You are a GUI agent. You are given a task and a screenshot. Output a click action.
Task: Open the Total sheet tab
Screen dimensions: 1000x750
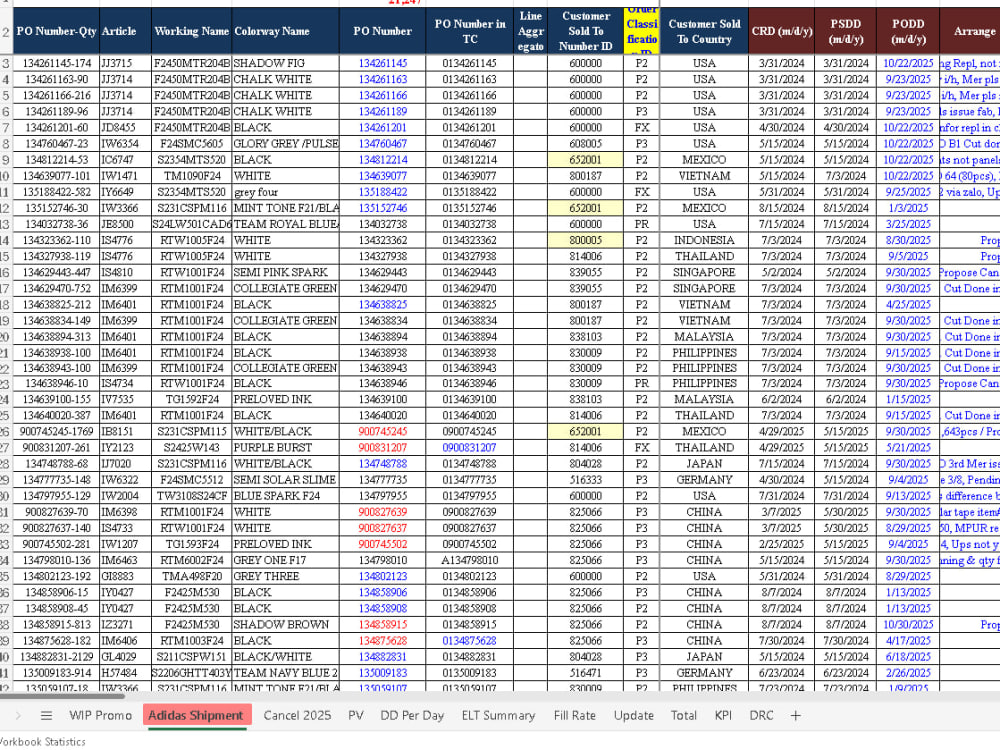(x=684, y=716)
